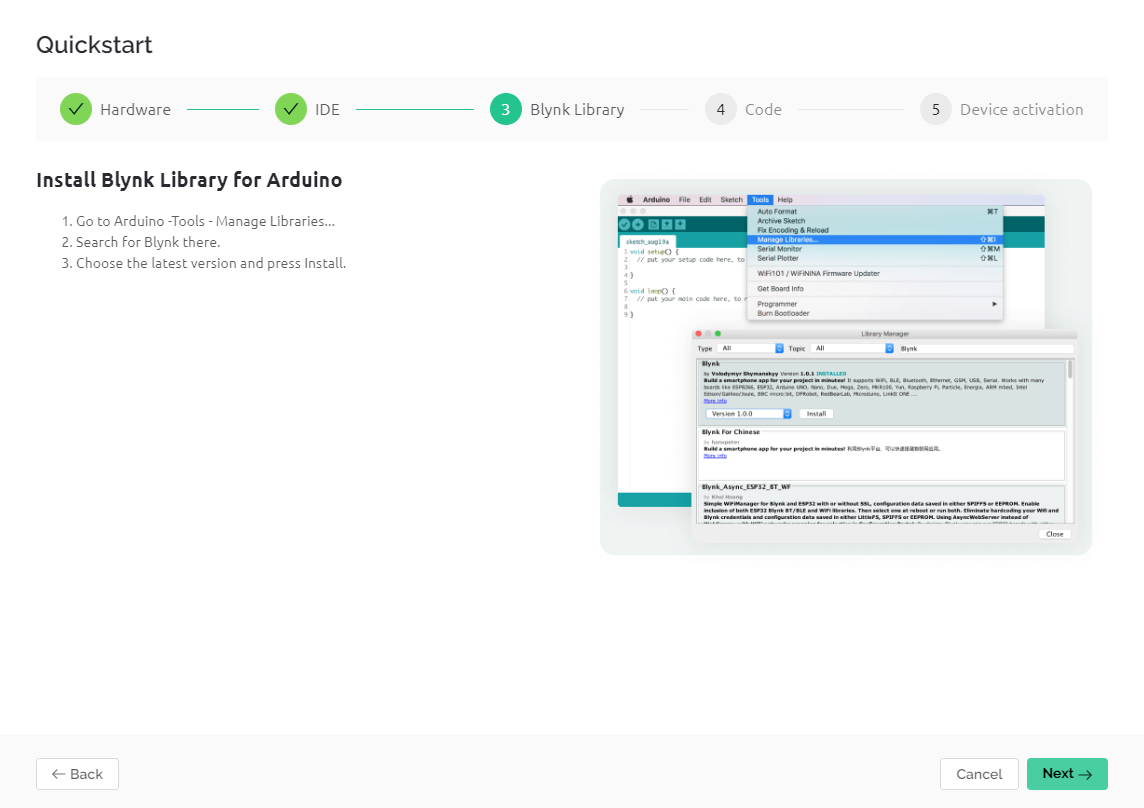The width and height of the screenshot is (1144, 808).
Task: Select Manage Libraries from the Tools menu
Action: point(790,240)
